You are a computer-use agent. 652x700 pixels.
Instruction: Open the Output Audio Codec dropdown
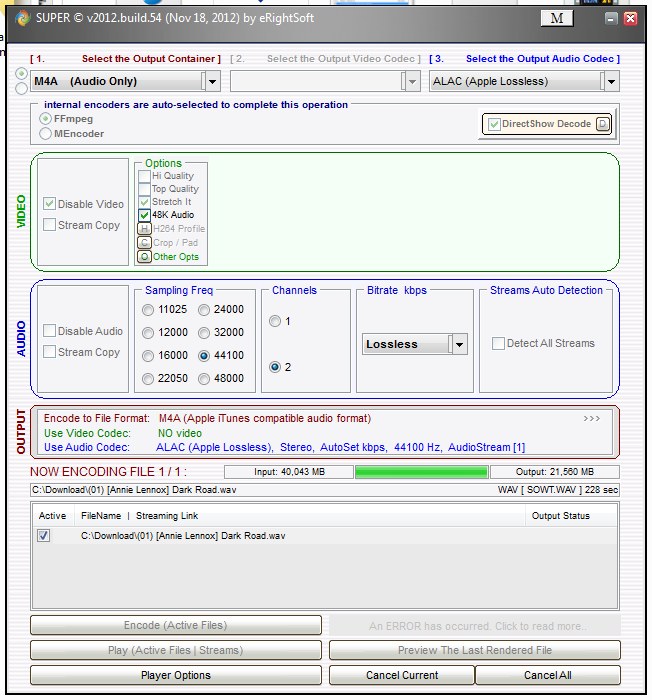pyautogui.click(x=610, y=81)
